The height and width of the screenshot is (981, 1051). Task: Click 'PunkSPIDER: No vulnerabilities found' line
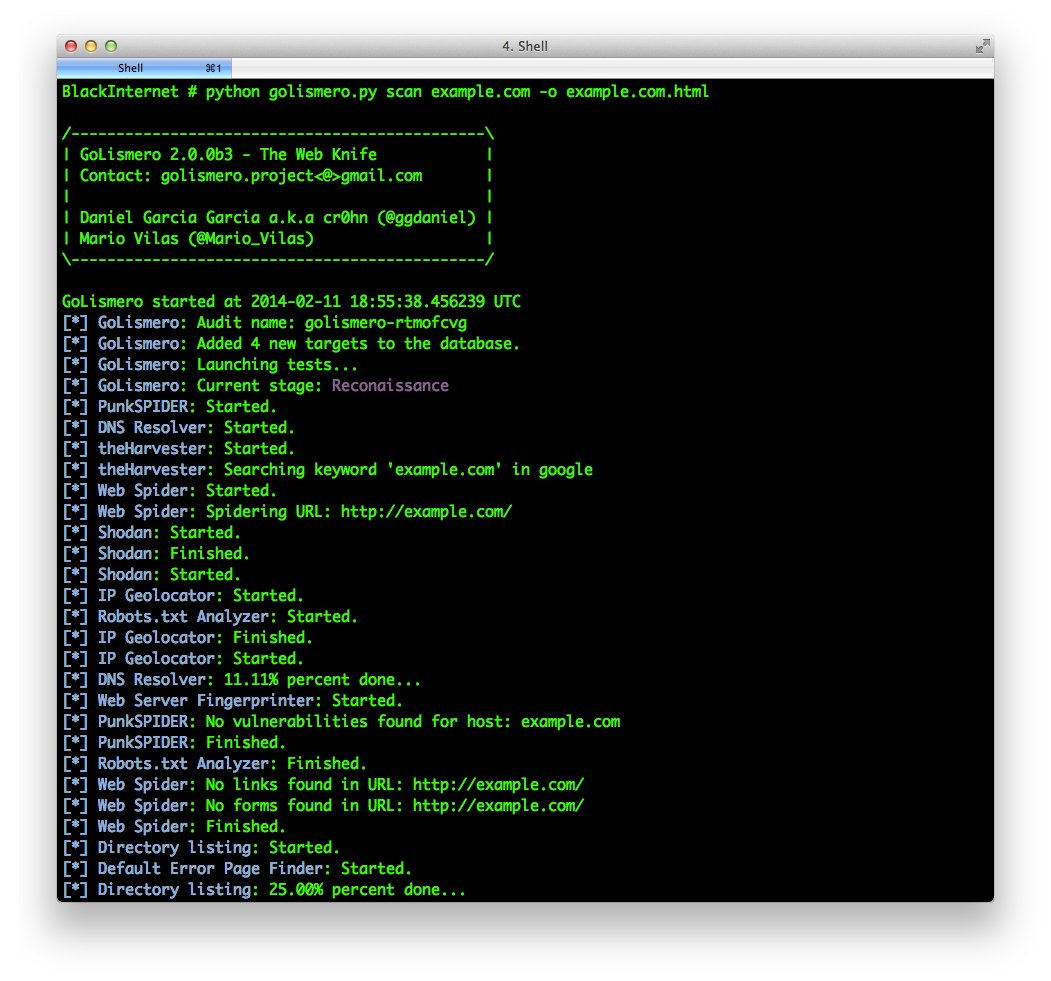(x=341, y=722)
